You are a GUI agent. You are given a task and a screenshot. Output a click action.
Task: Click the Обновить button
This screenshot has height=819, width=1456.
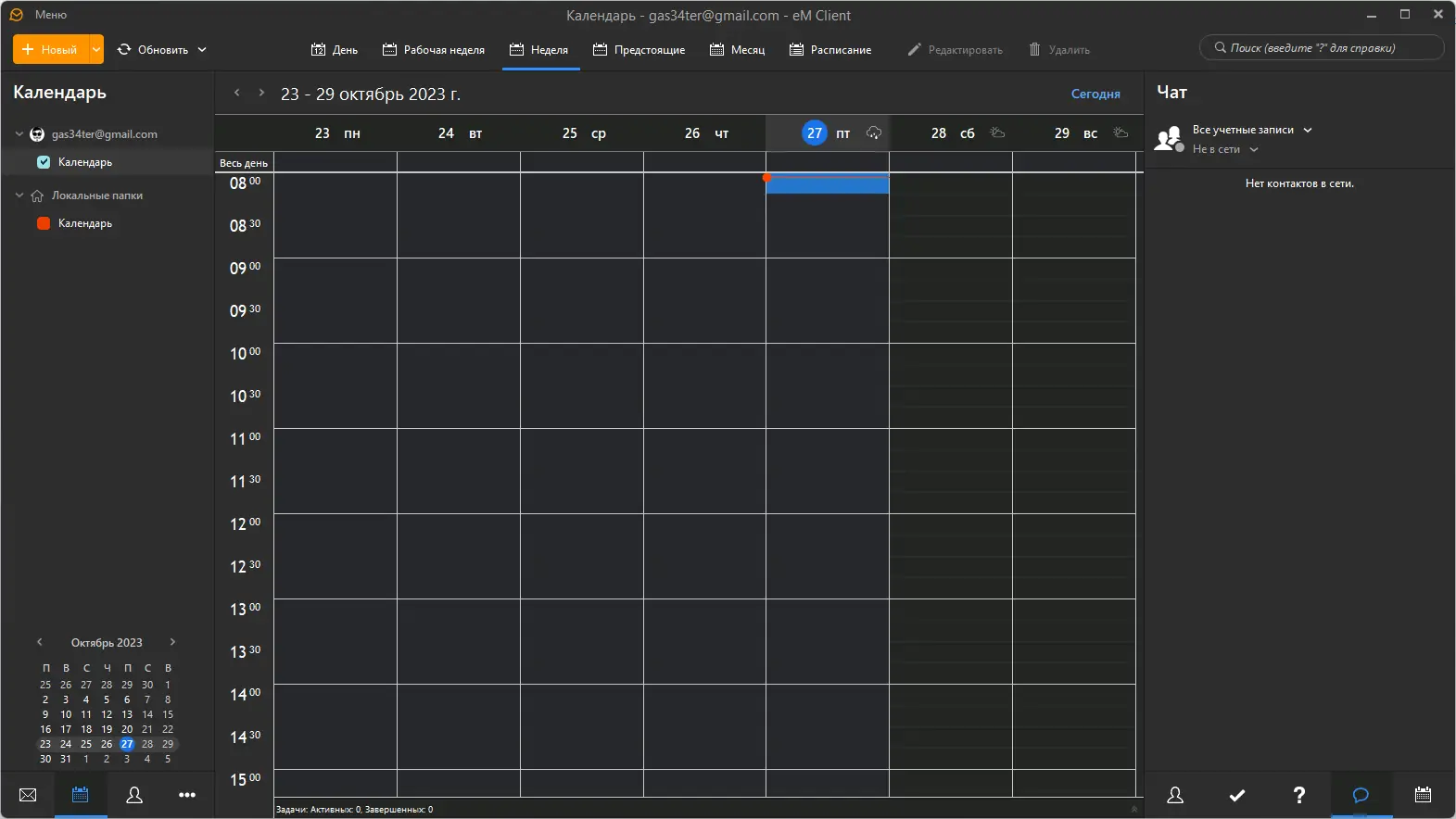(153, 50)
